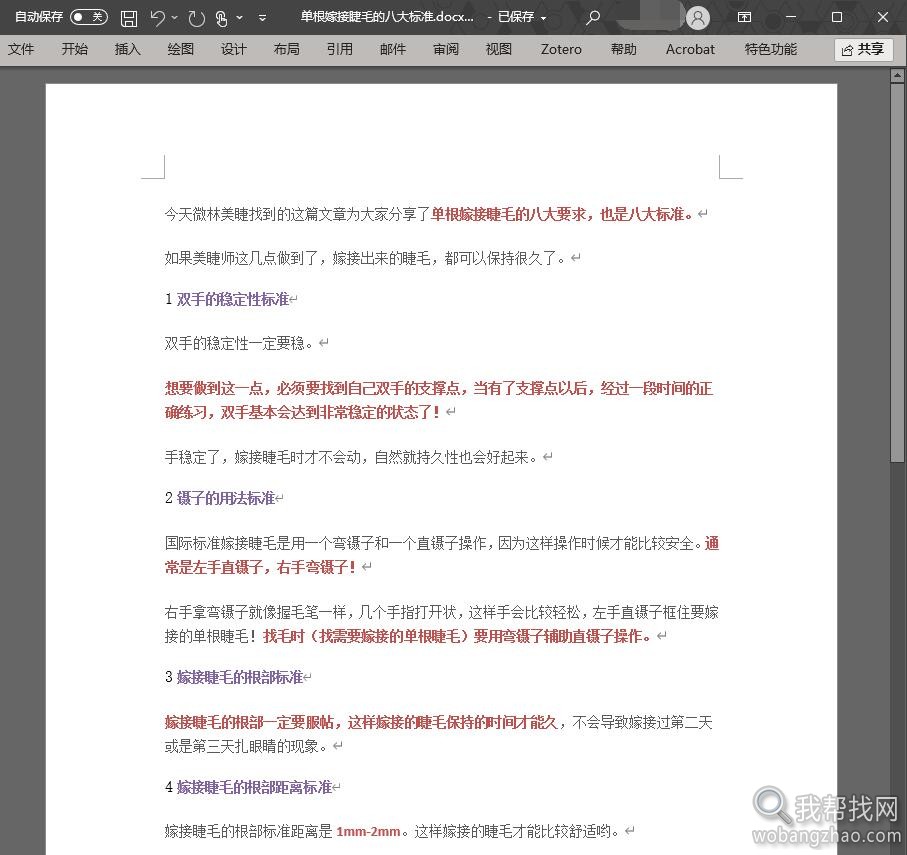907x855 pixels.
Task: Click red text 单根嫁接睫毛的八大要求
Action: pos(508,214)
